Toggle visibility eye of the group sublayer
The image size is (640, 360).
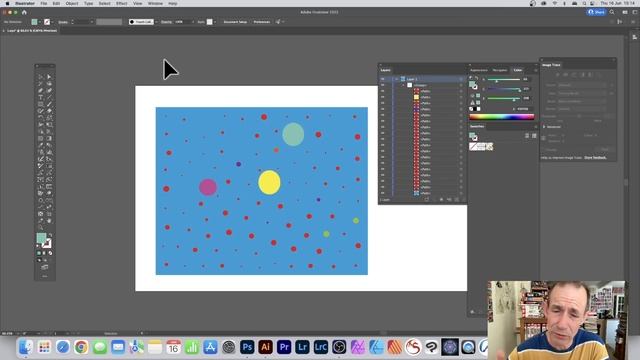click(382, 85)
